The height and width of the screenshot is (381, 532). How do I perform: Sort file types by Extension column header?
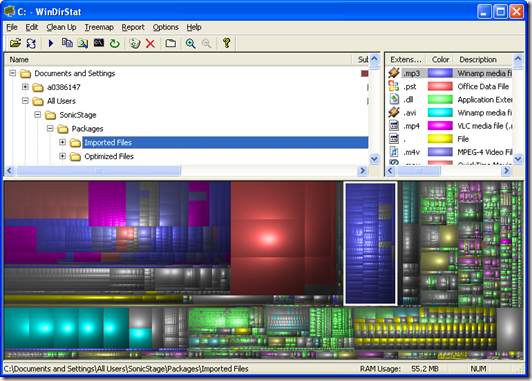[x=406, y=60]
